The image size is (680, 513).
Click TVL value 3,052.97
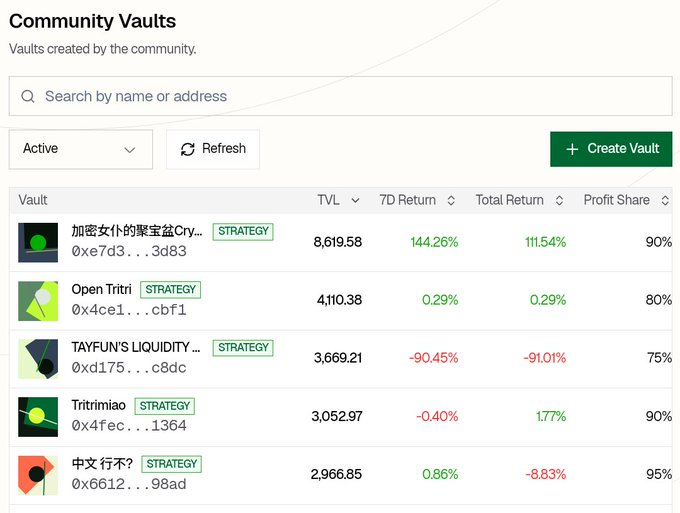pos(337,417)
